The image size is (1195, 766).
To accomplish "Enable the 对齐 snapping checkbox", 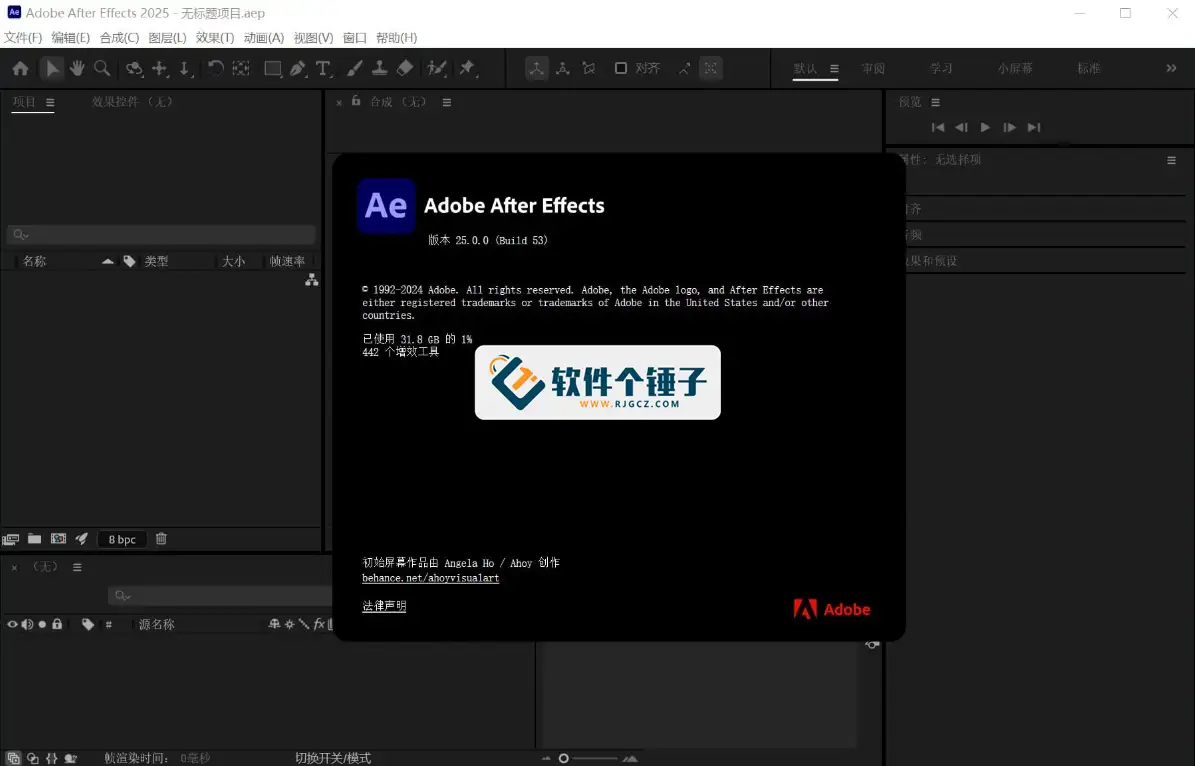I will (x=620, y=69).
